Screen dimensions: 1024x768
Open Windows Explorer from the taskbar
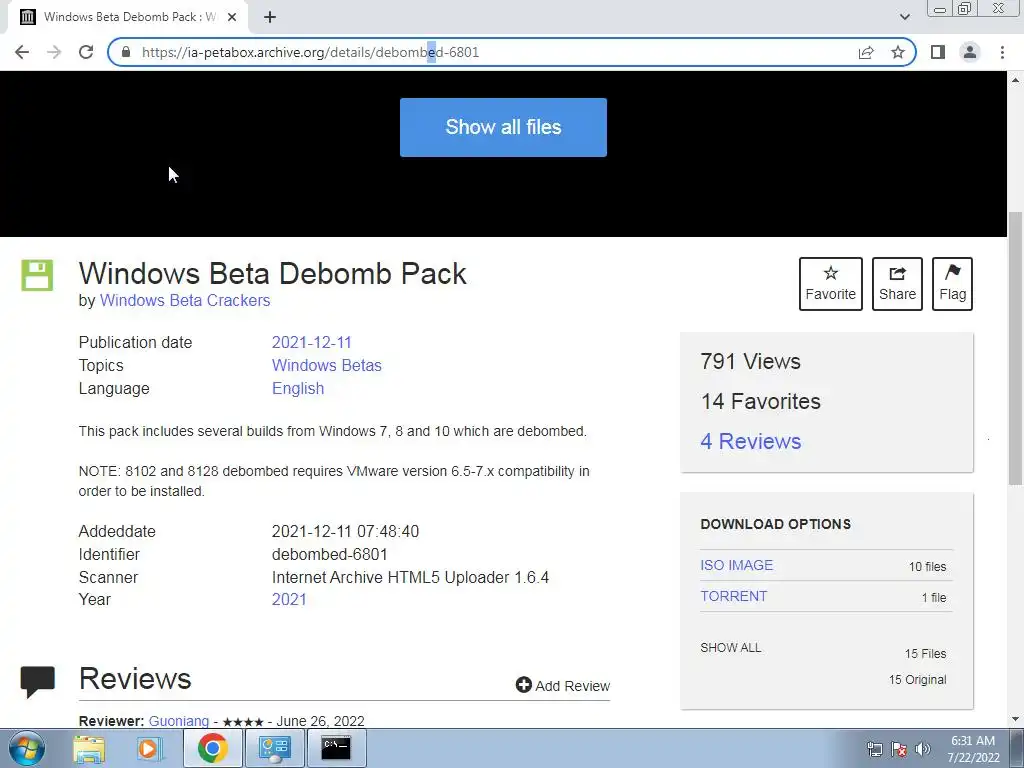(x=89, y=748)
